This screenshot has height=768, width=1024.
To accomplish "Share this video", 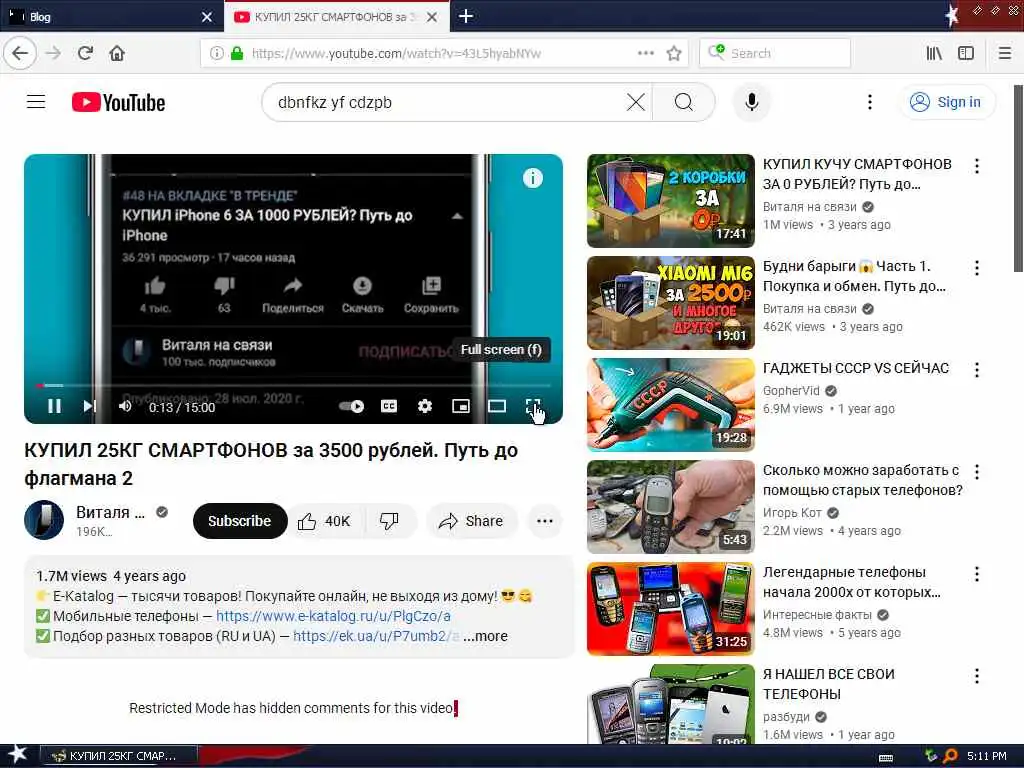I will (472, 520).
